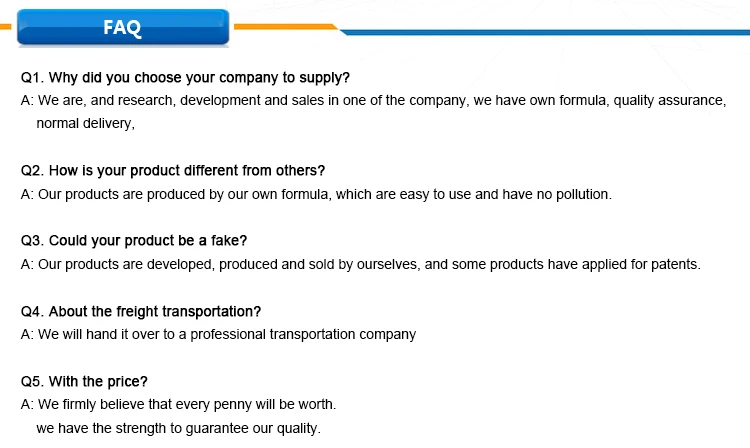Open Q2 about product differences
Image resolution: width=750 pixels, height=448 pixels.
[173, 171]
